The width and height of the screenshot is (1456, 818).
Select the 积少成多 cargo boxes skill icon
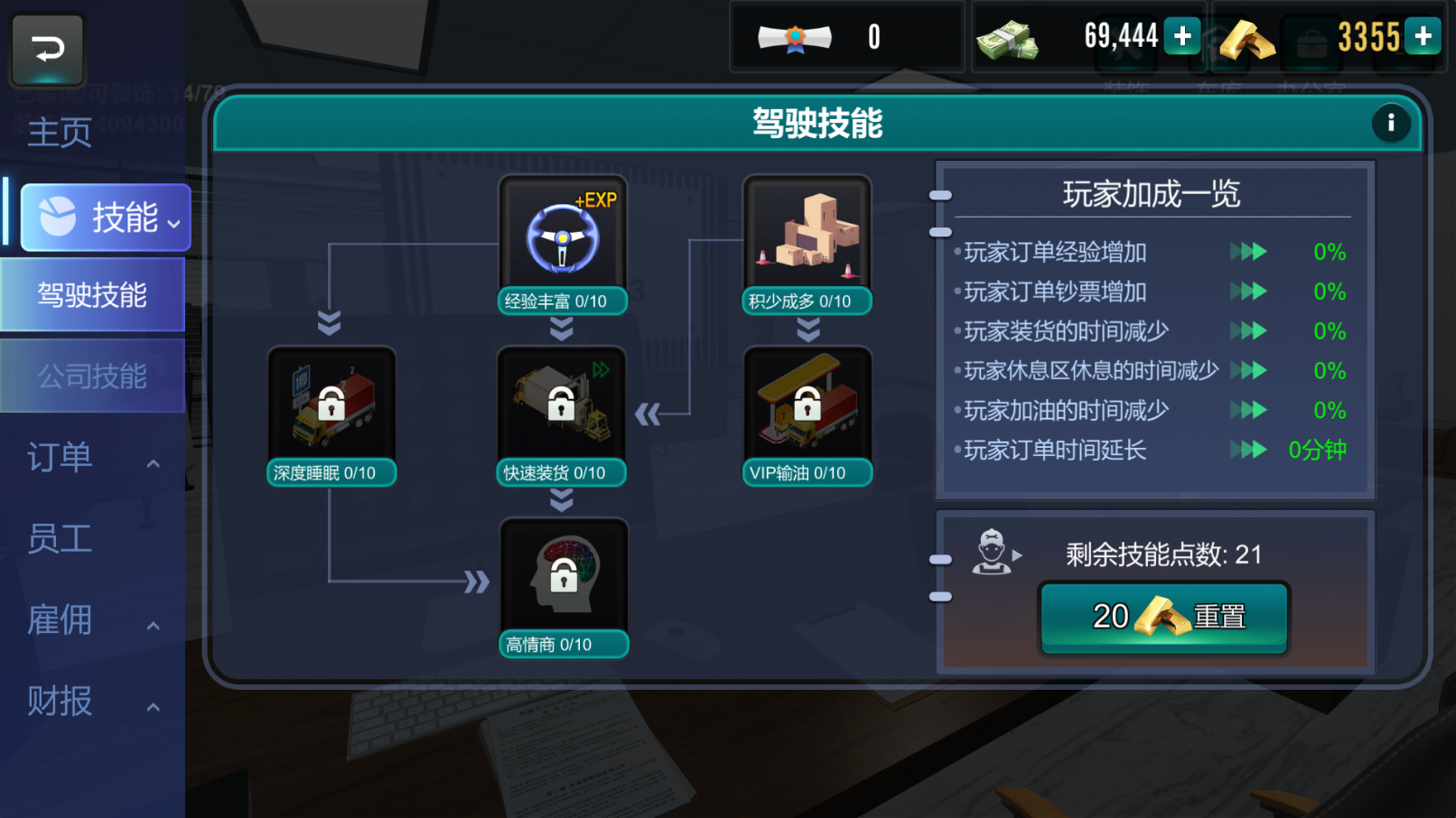(x=807, y=235)
